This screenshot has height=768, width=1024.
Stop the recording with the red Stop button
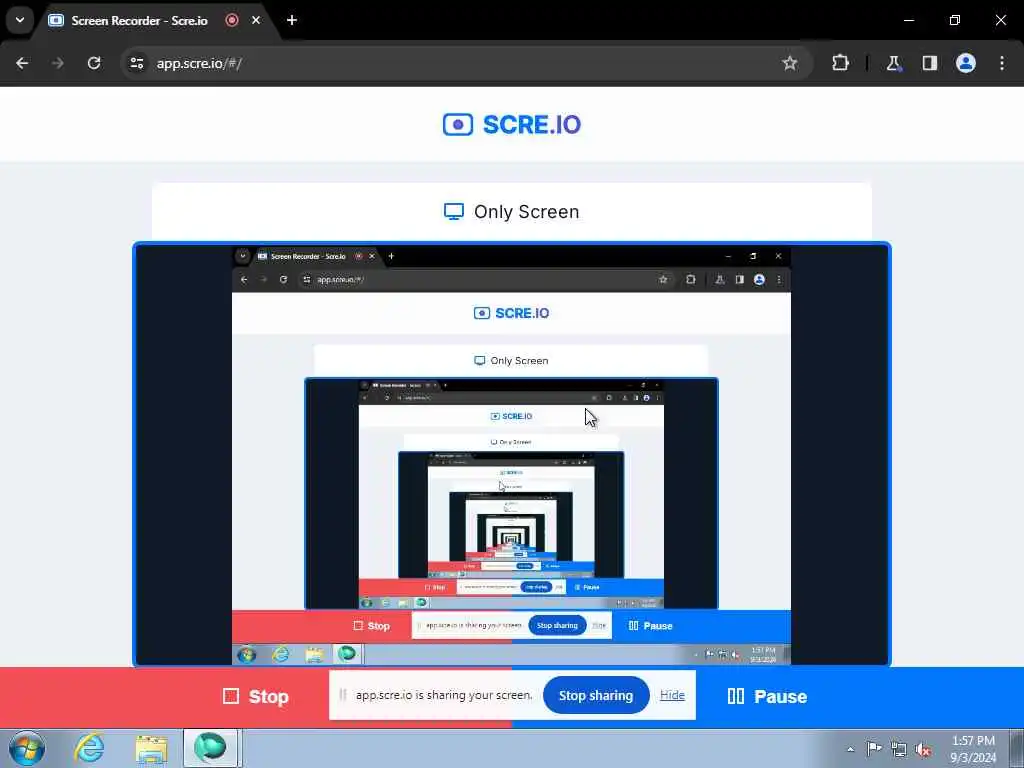pyautogui.click(x=255, y=696)
